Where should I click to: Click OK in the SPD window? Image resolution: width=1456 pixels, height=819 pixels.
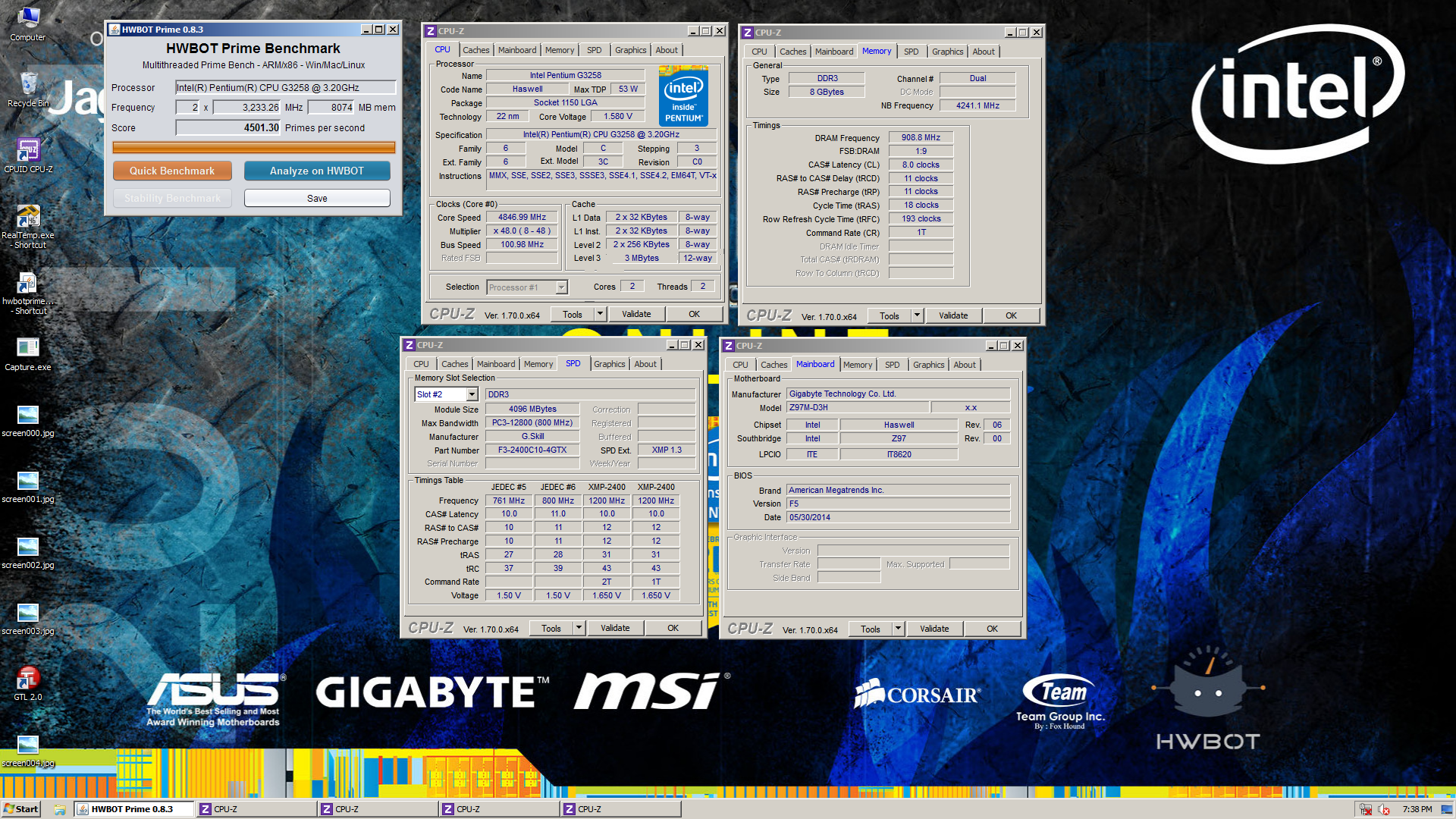[x=673, y=628]
